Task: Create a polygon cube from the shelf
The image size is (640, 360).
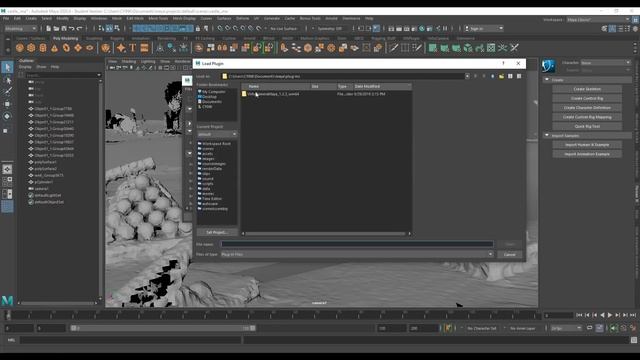Action: tap(31, 48)
